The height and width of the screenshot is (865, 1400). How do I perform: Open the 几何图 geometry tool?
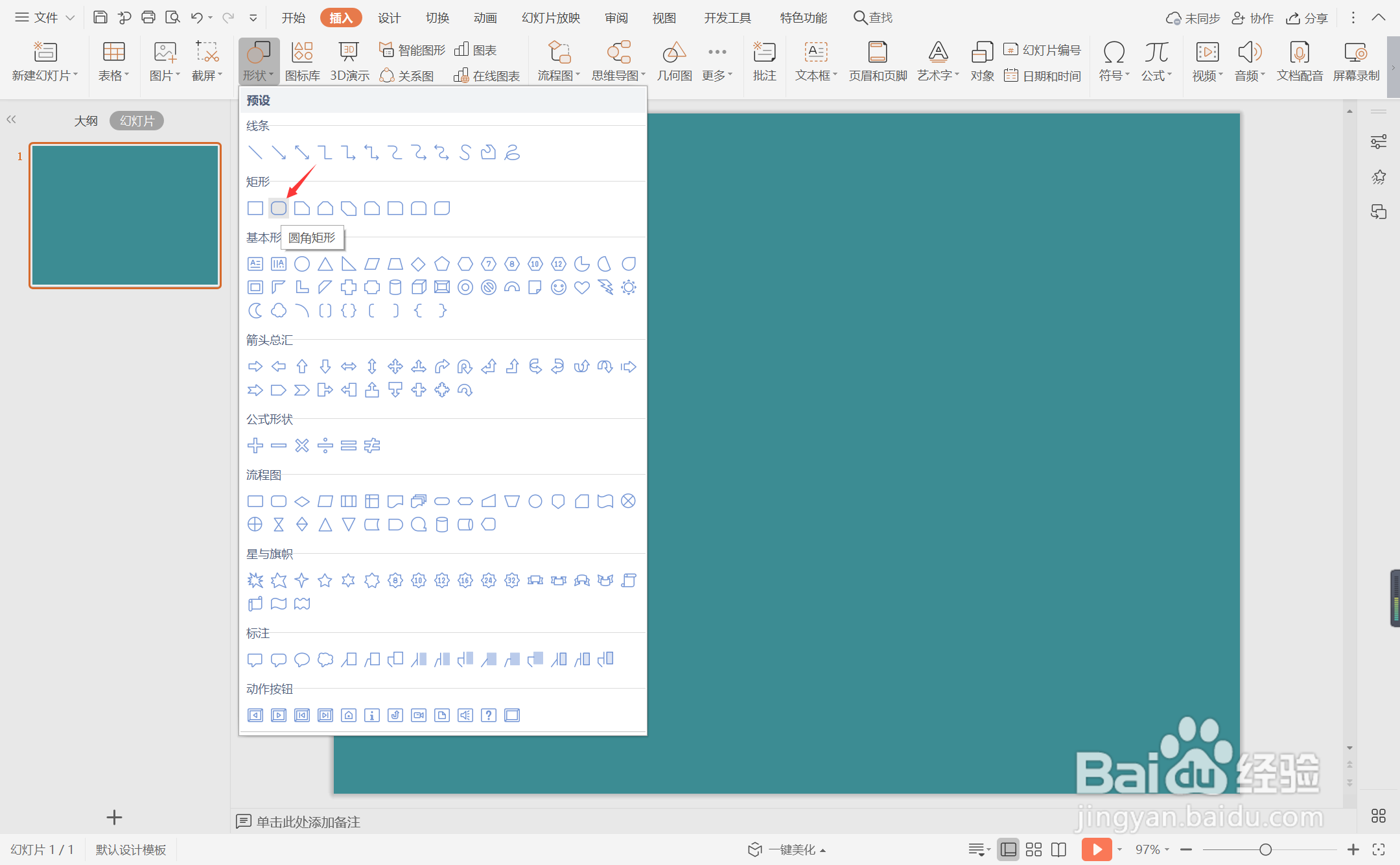coord(674,62)
